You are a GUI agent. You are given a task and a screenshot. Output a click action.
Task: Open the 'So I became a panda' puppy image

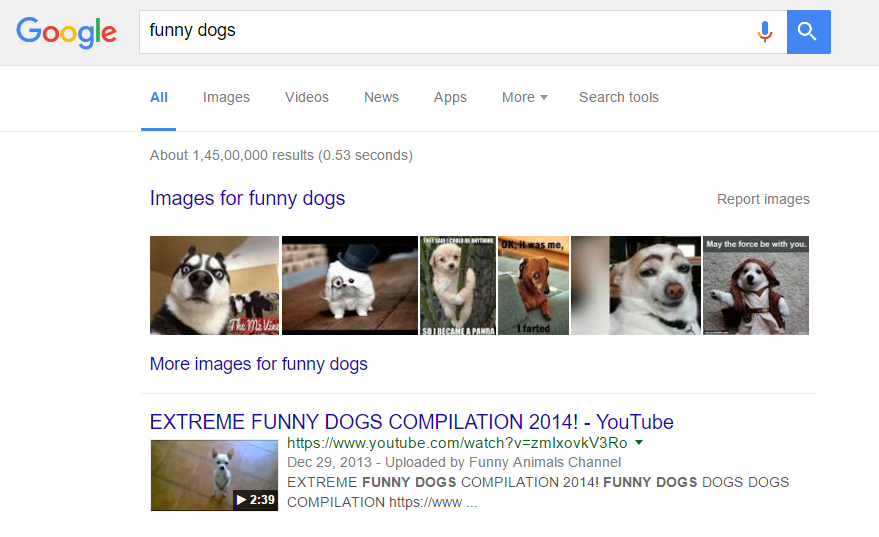pos(458,285)
